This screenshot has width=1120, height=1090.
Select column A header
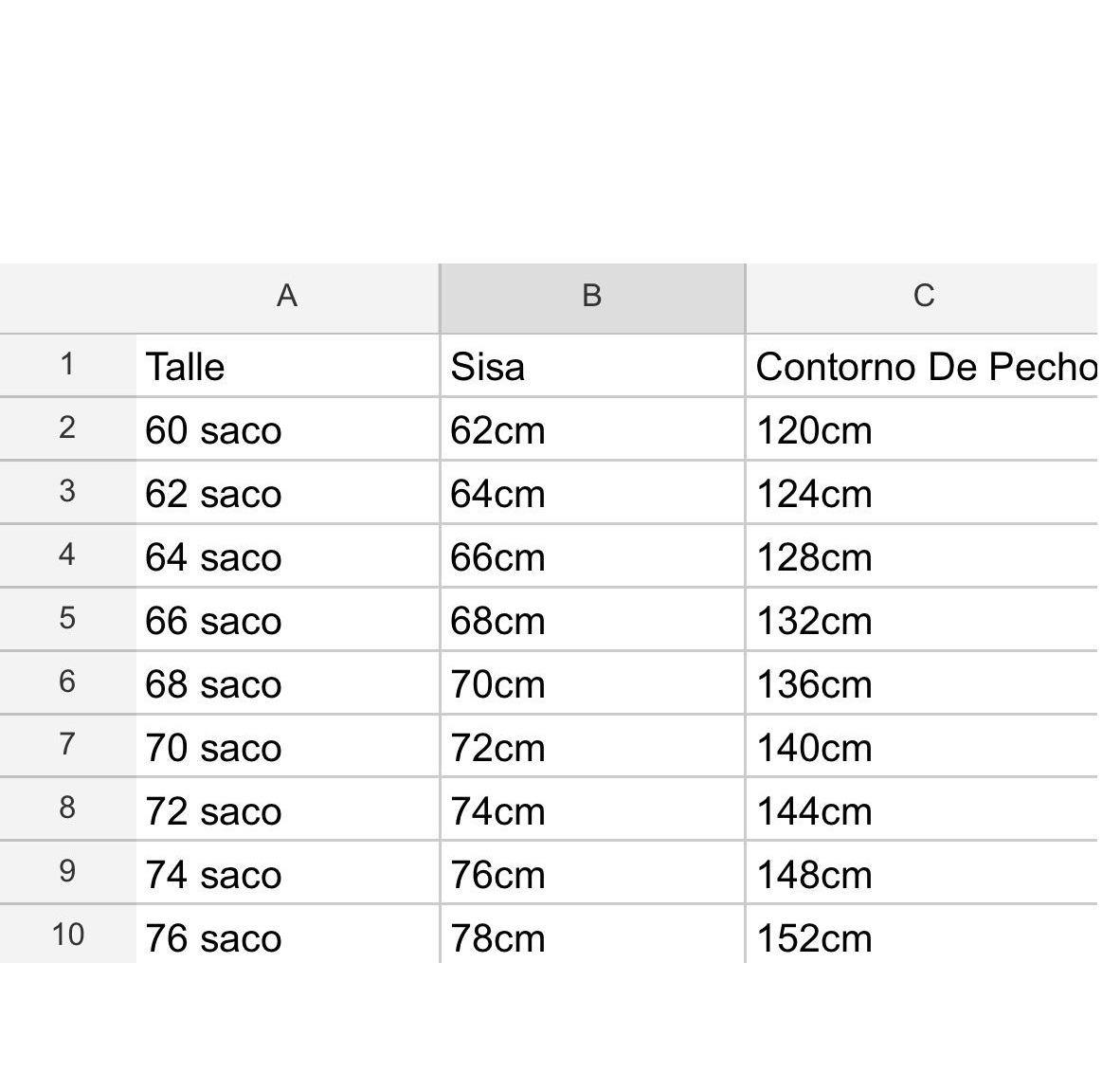[x=287, y=297]
